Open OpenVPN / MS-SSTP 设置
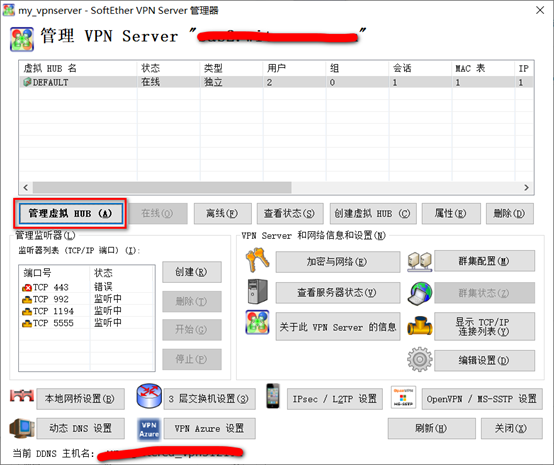Screen dimensions: 554x465 coord(482,399)
